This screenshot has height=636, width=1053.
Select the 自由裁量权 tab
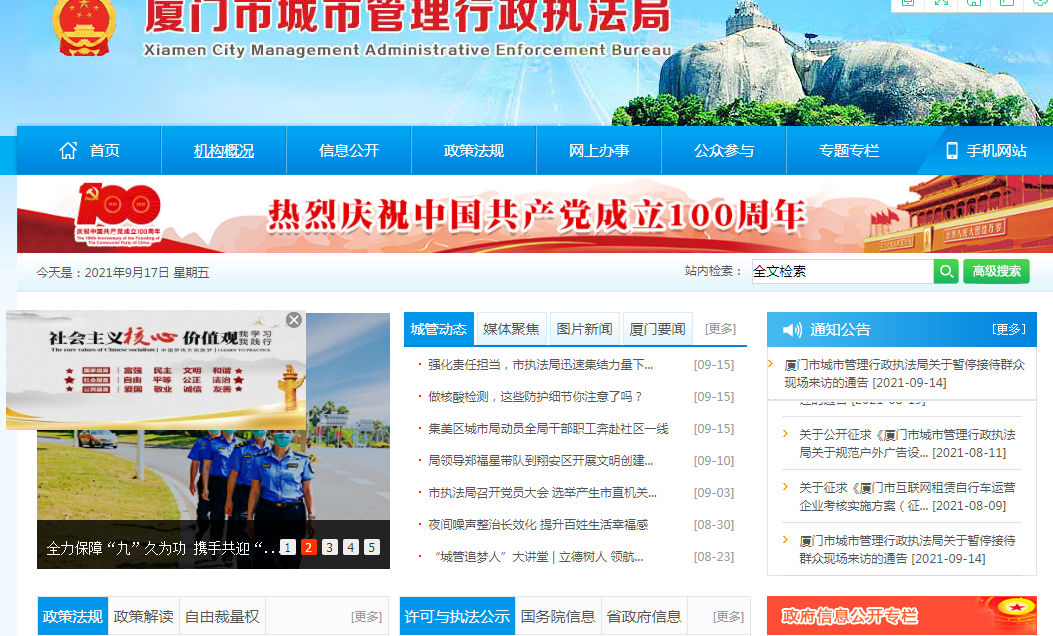point(222,616)
